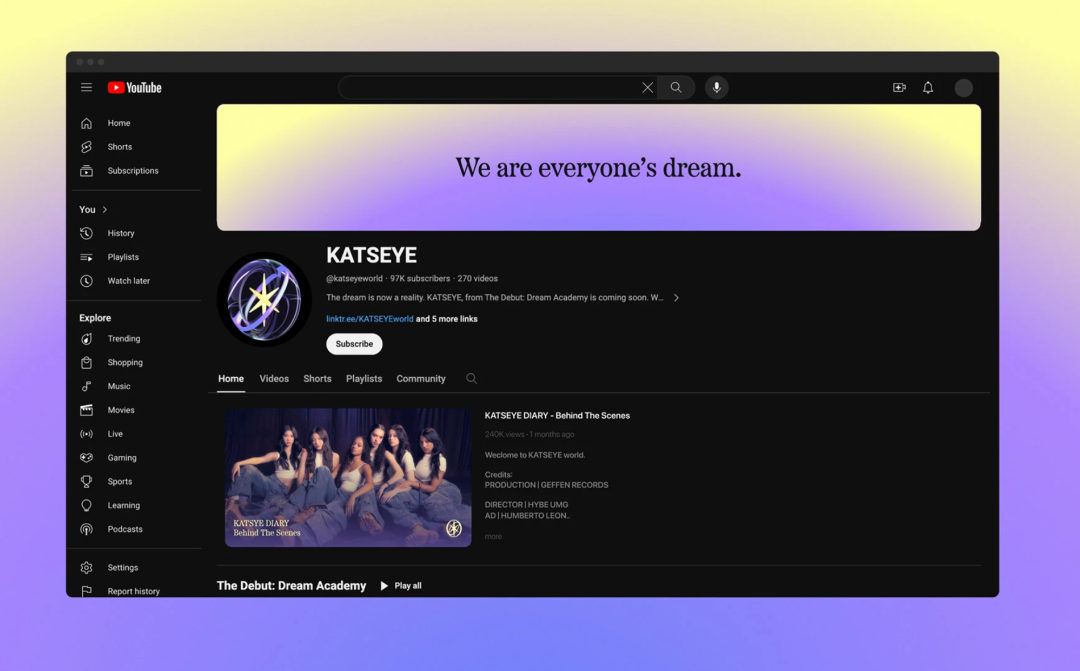
Task: Open the channel Shorts tab
Action: pyautogui.click(x=318, y=379)
